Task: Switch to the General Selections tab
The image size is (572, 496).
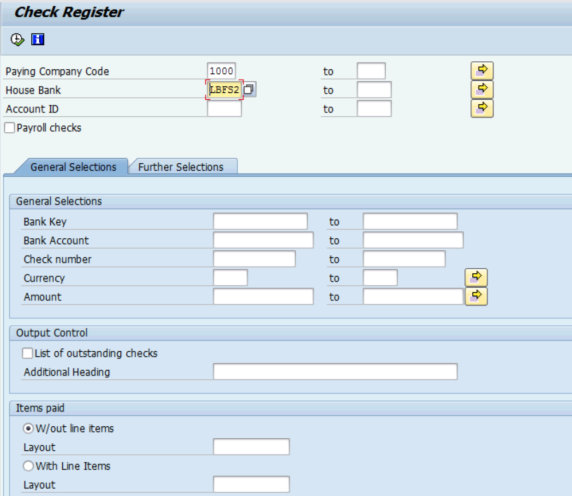Action: pos(73,167)
